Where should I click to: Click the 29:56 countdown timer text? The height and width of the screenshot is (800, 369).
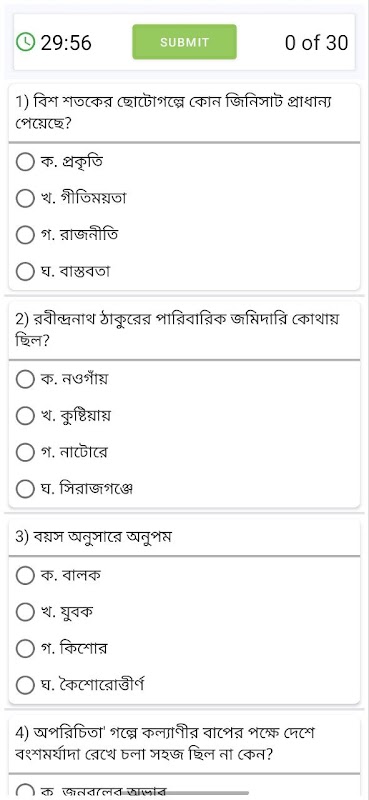[66, 42]
